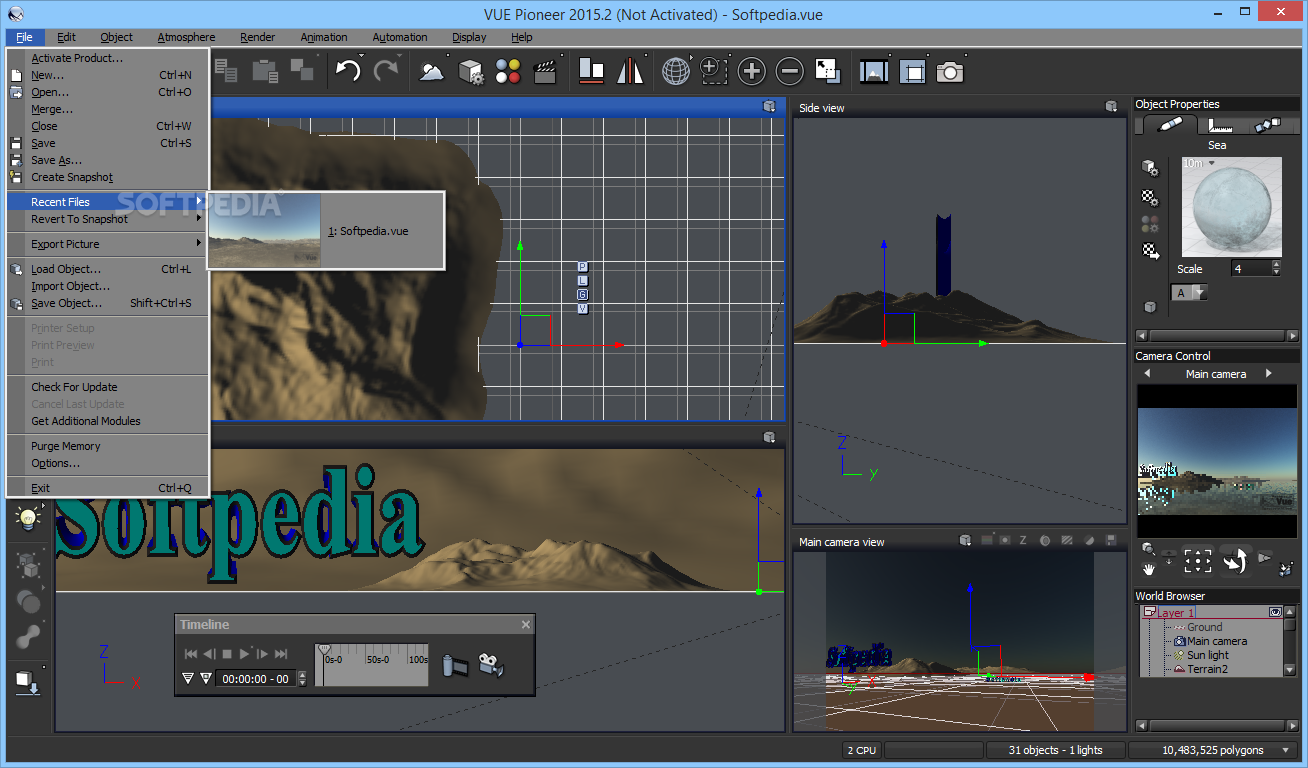This screenshot has height=768, width=1308.
Task: Click the timeline movie-camera icon
Action: [x=492, y=664]
